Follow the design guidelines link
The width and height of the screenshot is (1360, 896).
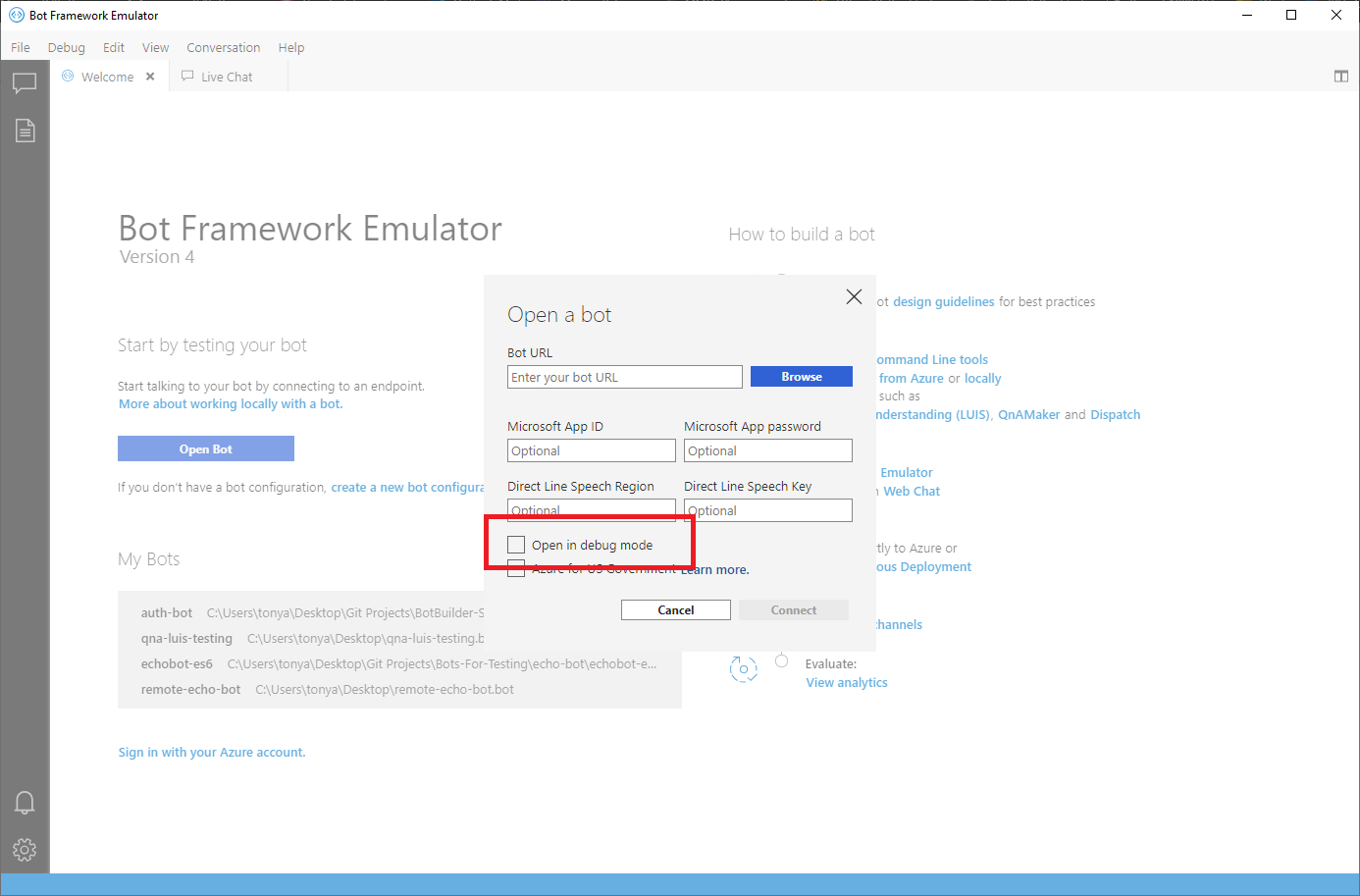(x=942, y=301)
